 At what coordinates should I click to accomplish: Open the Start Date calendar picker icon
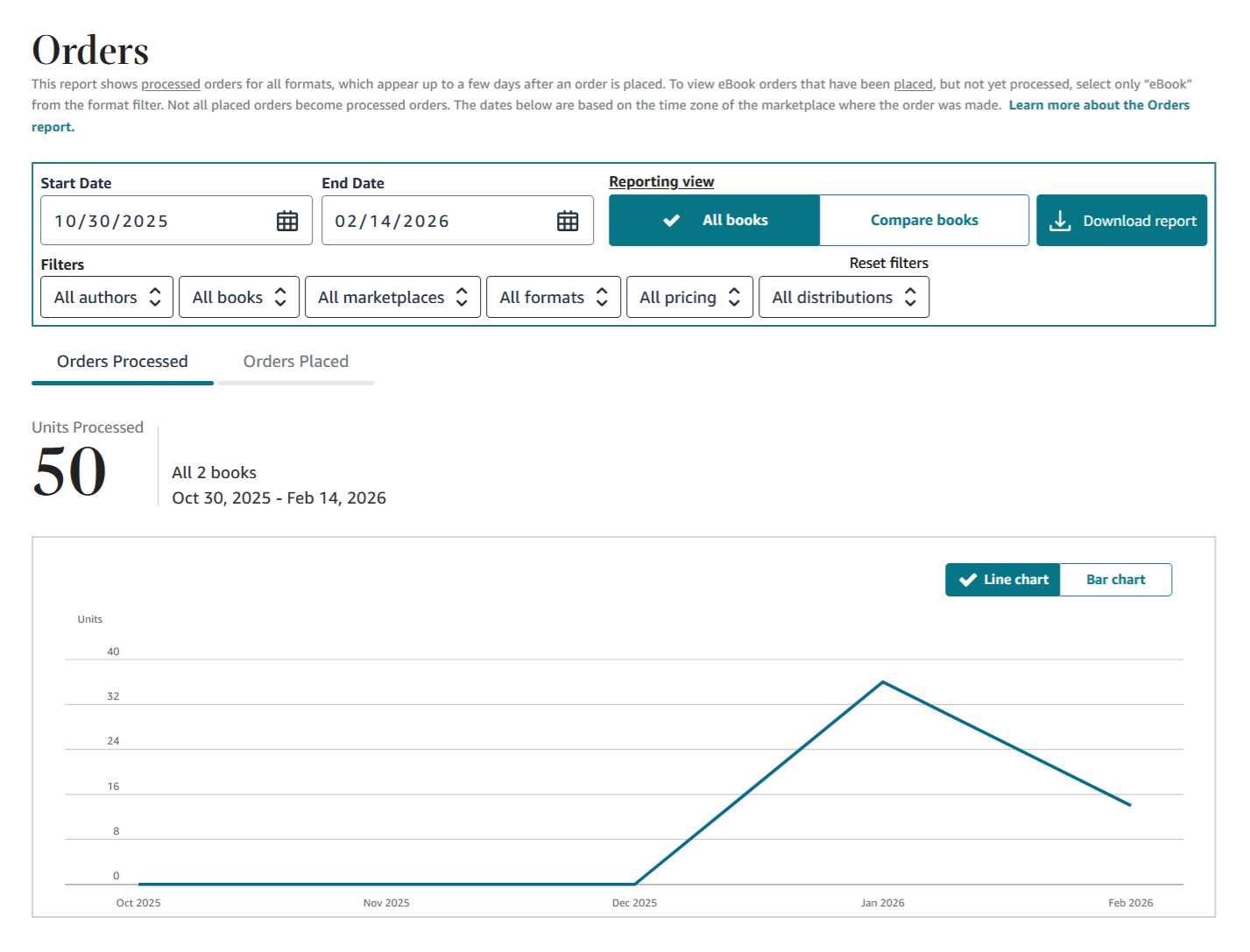[x=287, y=222]
